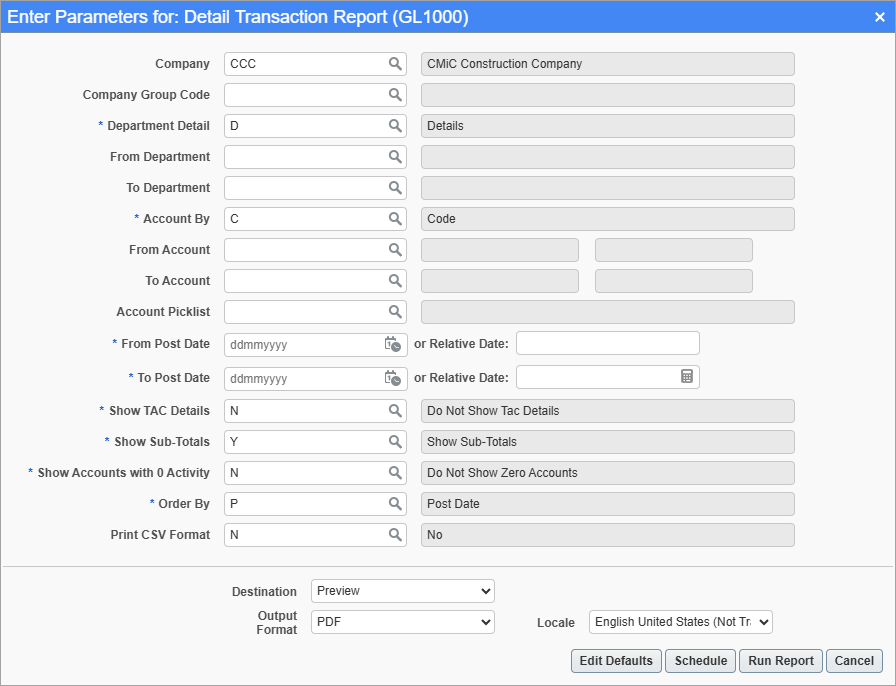
Task: Open the Company lookup magnifier
Action: [396, 63]
